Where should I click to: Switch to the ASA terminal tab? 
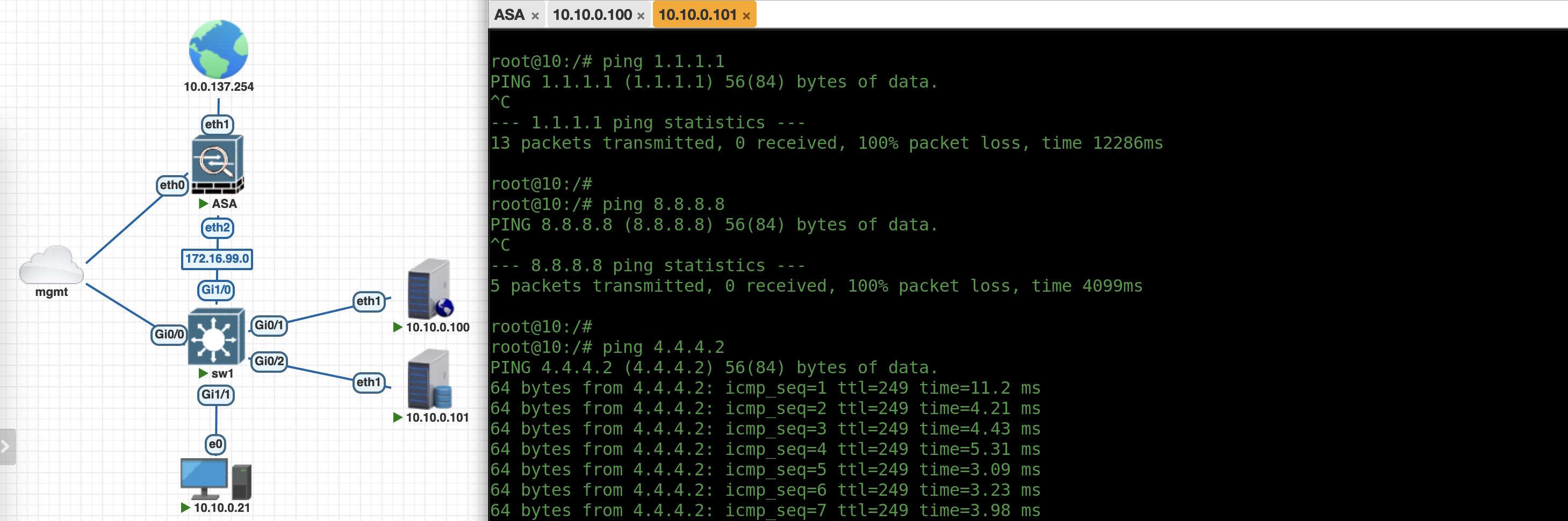pyautogui.click(x=509, y=15)
